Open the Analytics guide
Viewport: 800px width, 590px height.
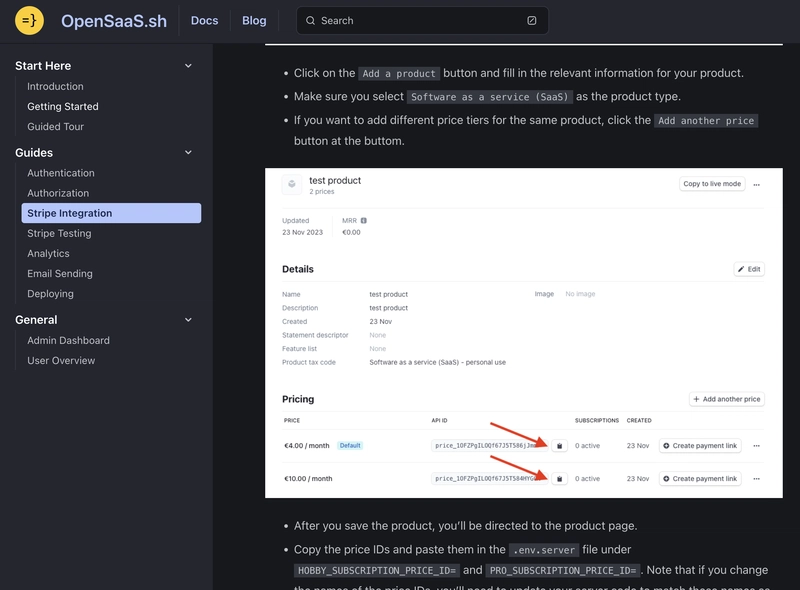[48, 253]
